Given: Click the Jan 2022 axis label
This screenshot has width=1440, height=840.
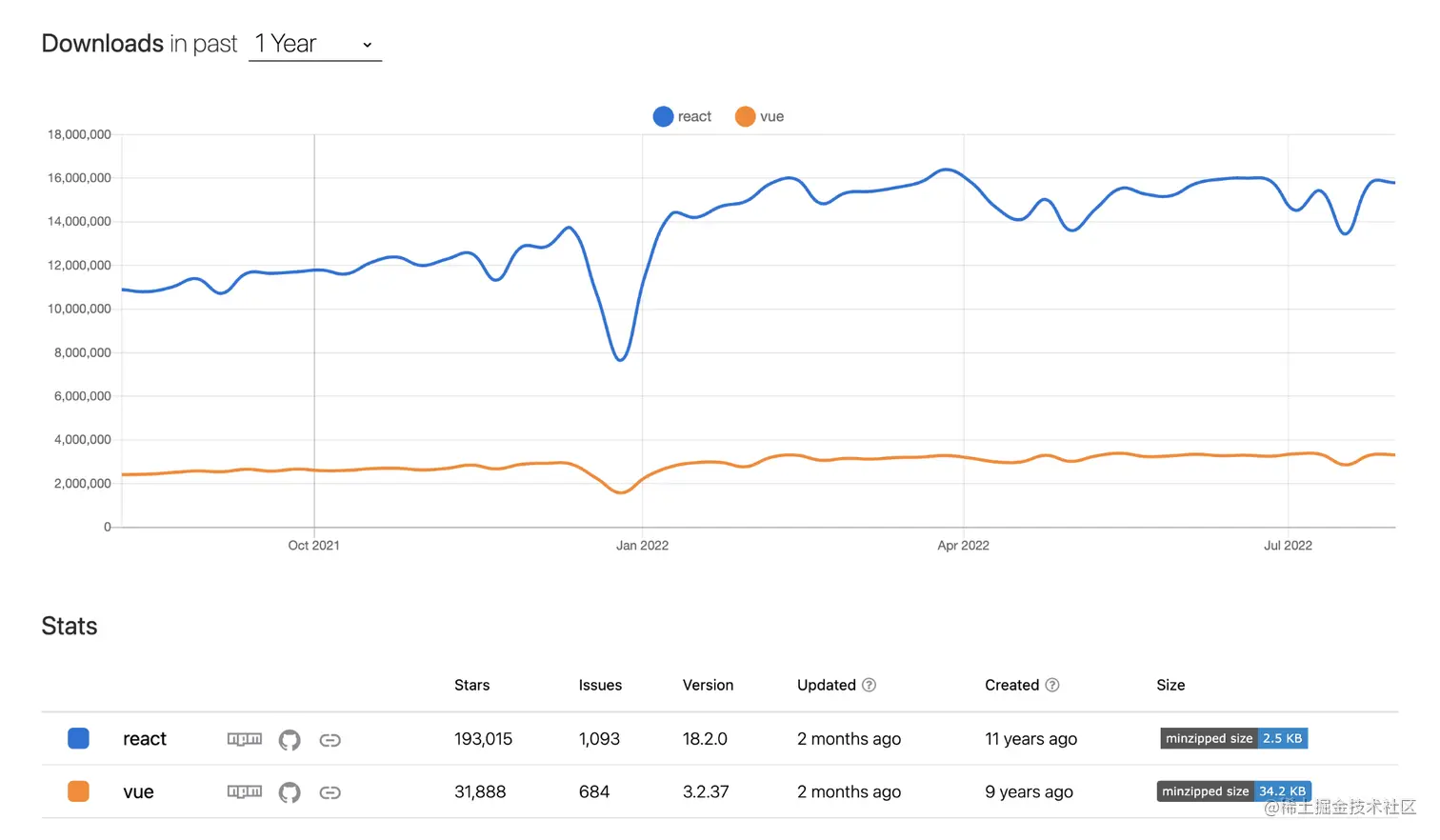Looking at the screenshot, I should (642, 546).
